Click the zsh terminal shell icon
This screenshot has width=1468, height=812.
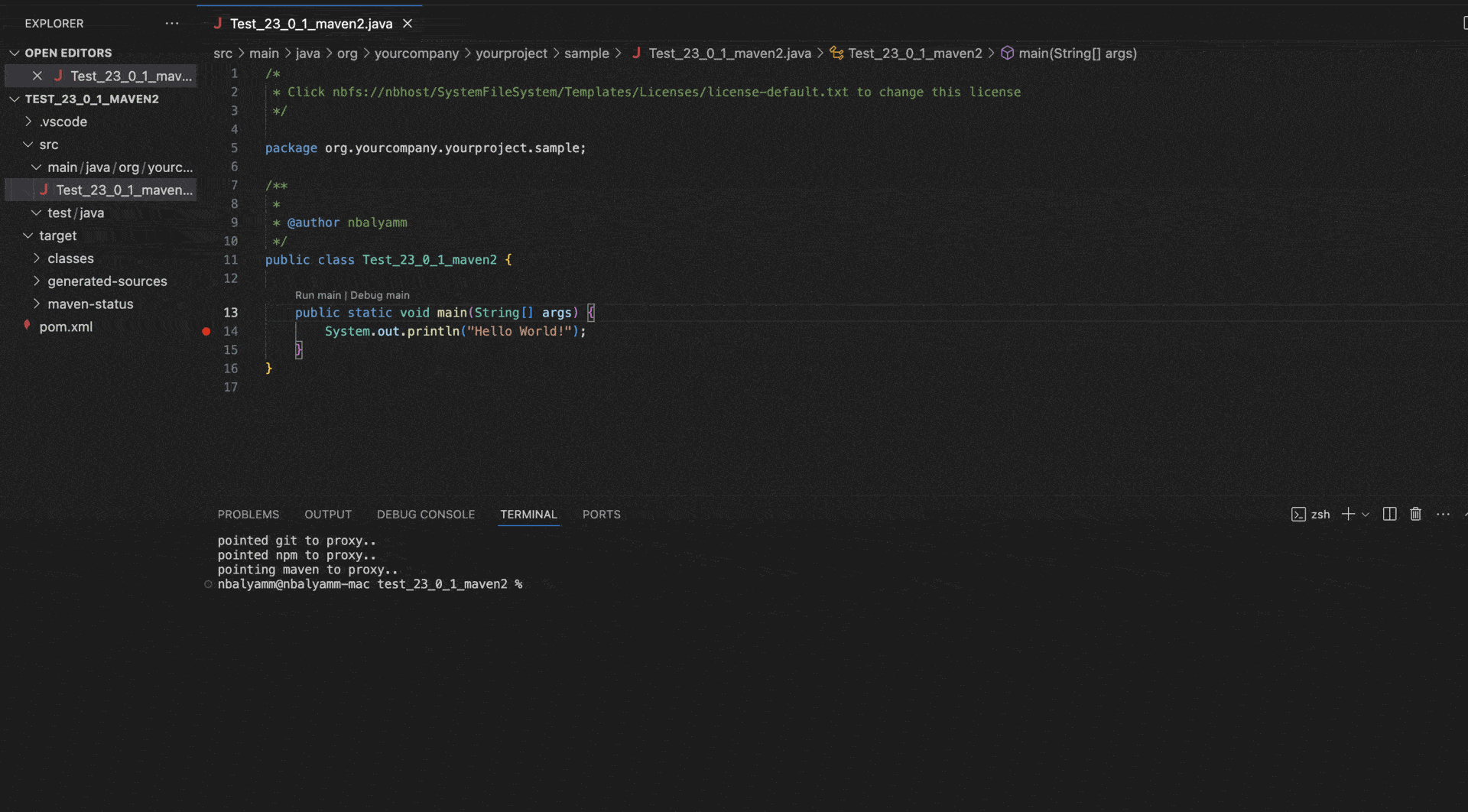pyautogui.click(x=1298, y=515)
